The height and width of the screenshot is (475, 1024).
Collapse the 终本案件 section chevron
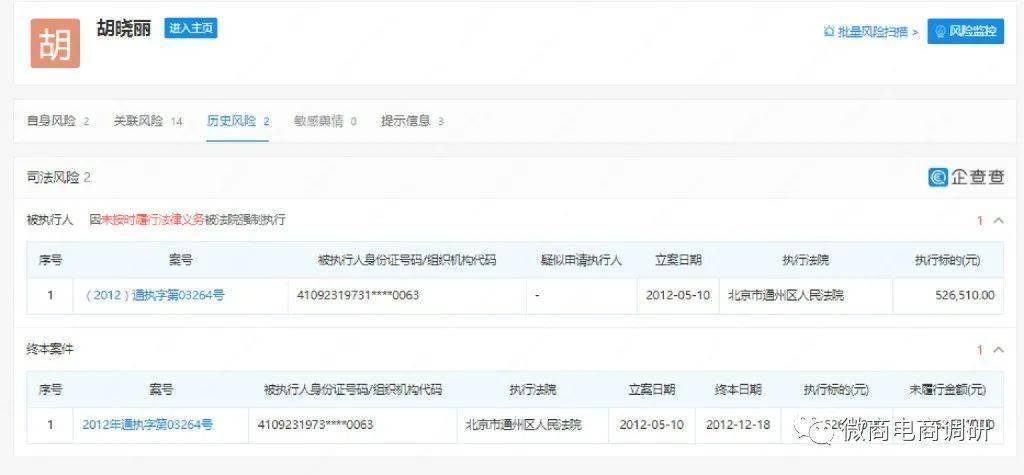click(998, 350)
